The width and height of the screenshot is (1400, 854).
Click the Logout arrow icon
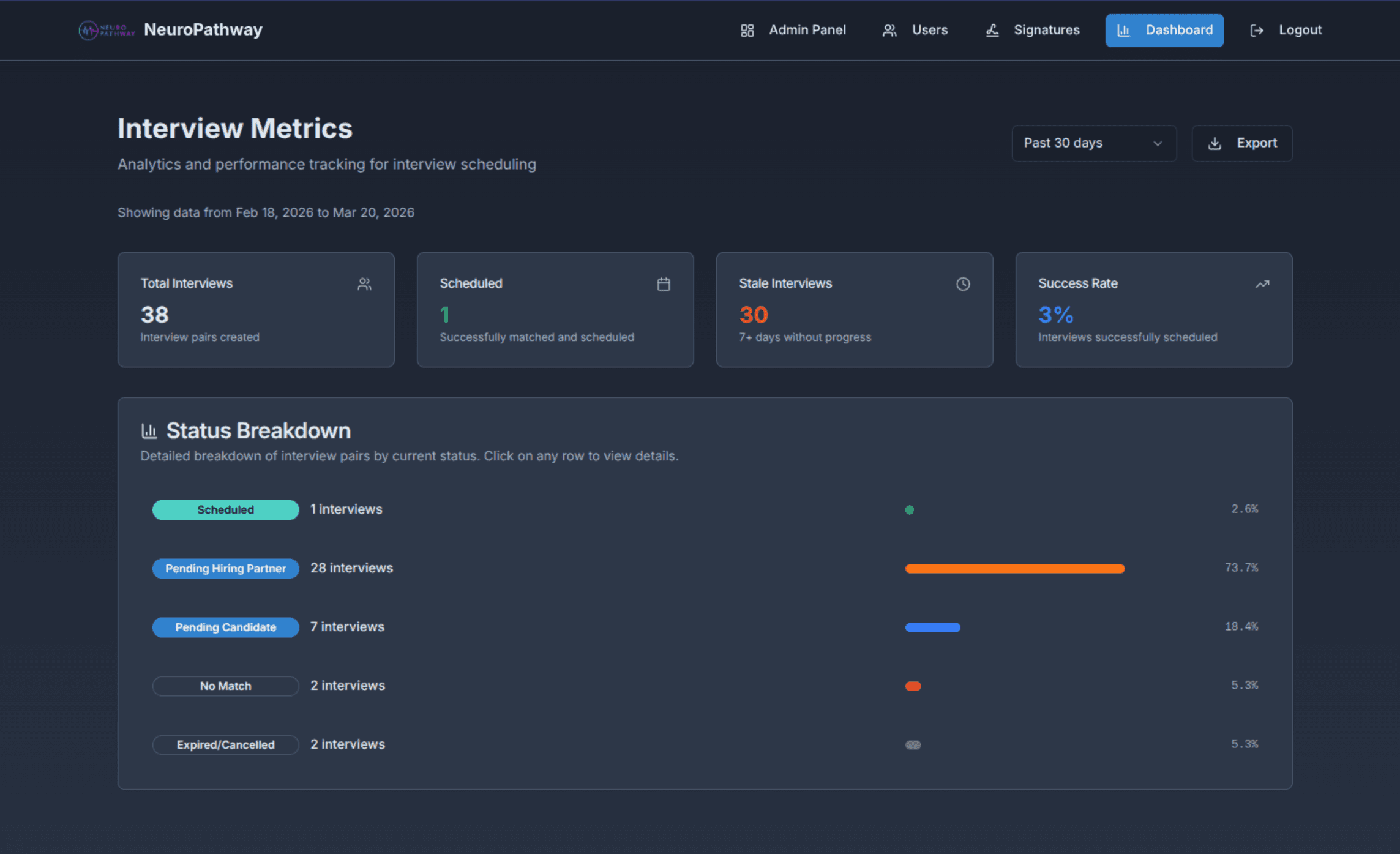[1256, 31]
